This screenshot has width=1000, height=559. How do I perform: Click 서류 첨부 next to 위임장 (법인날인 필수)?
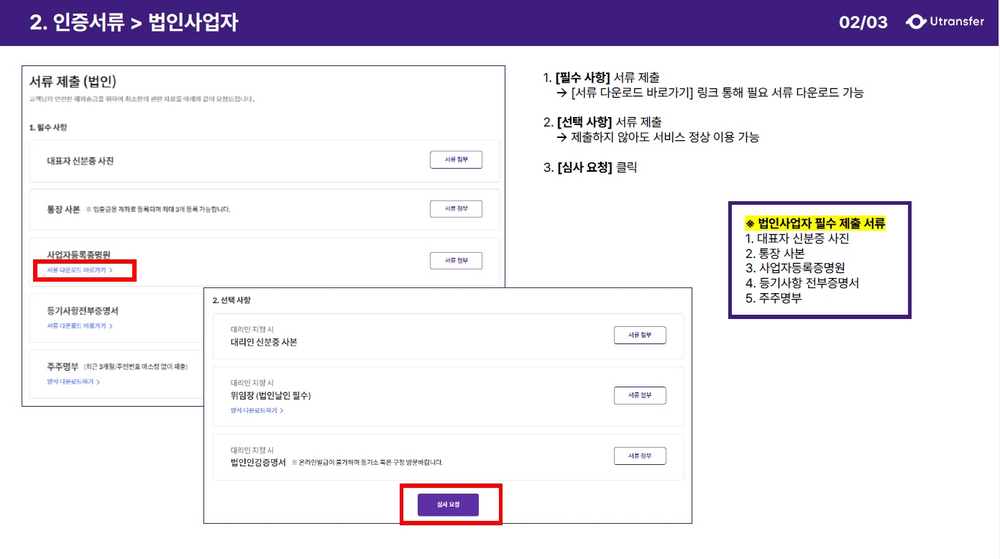pyautogui.click(x=640, y=395)
